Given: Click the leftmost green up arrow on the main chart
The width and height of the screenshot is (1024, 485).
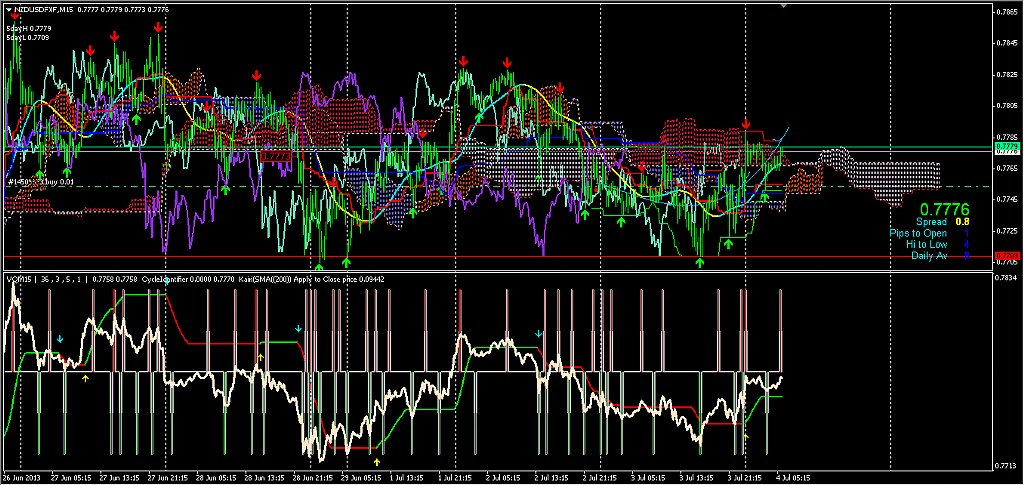Looking at the screenshot, I should click(x=39, y=174).
